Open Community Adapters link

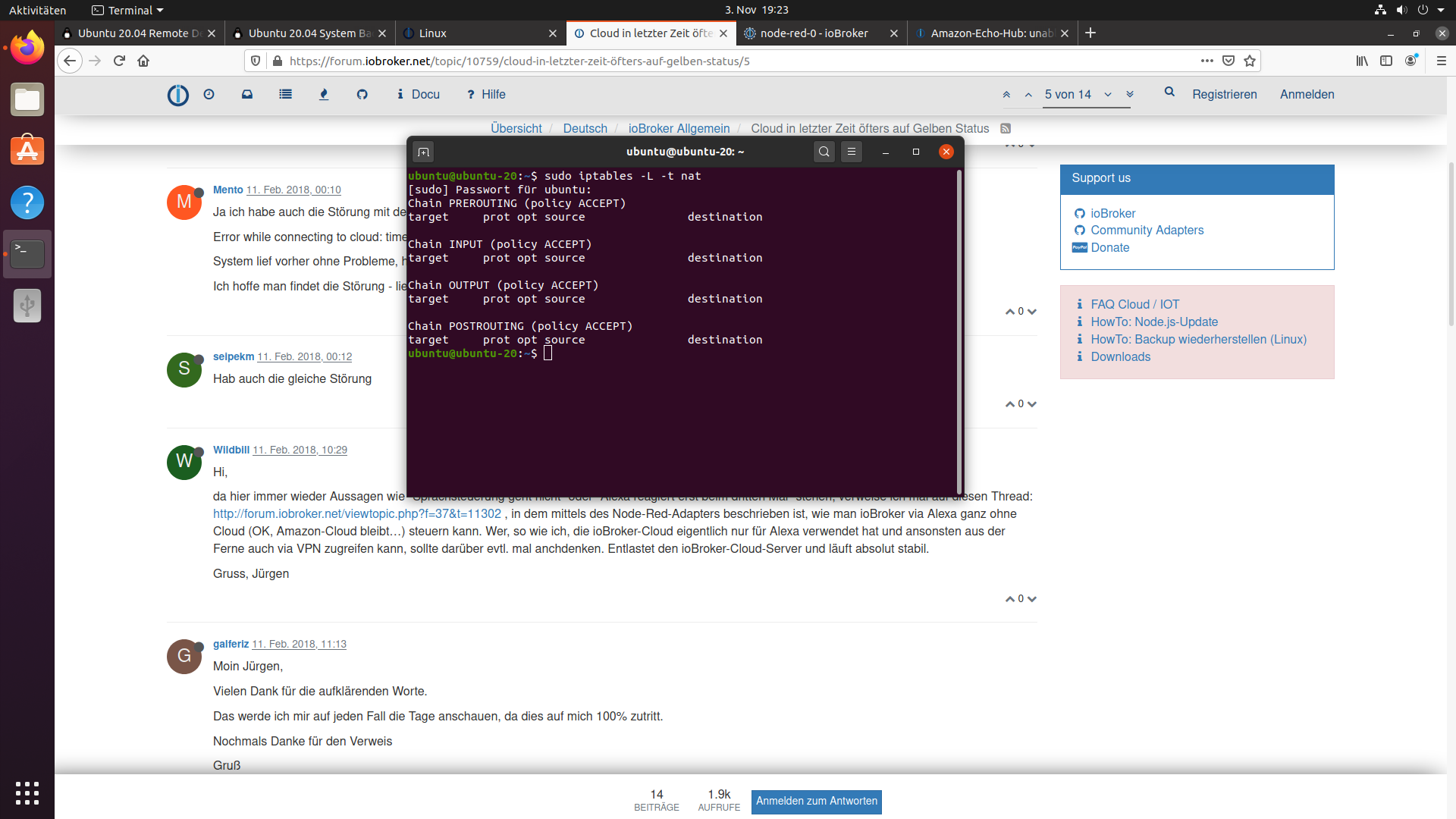point(1147,231)
